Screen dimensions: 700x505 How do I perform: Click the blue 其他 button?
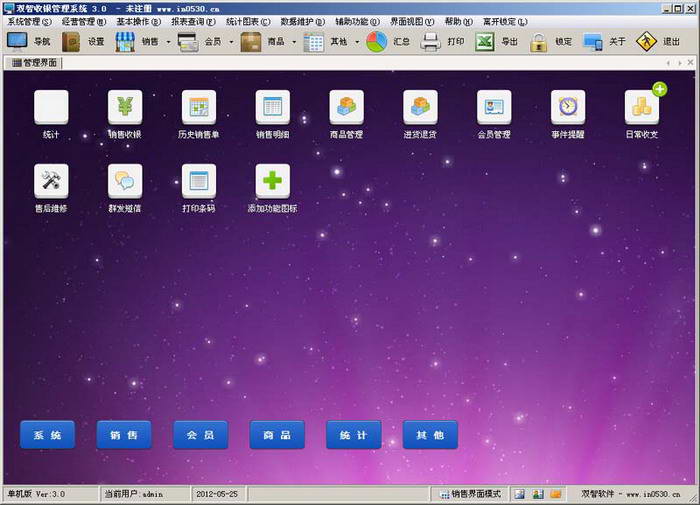(430, 434)
